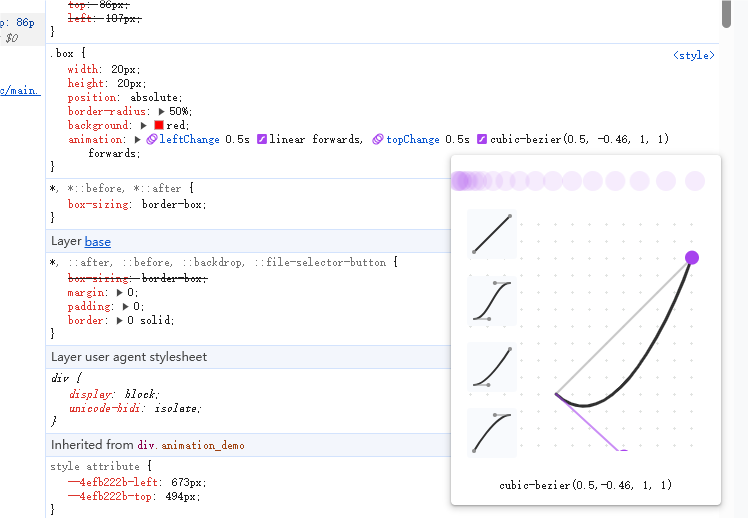
Task: Open easing editor swatch before linear
Action: [262, 139]
